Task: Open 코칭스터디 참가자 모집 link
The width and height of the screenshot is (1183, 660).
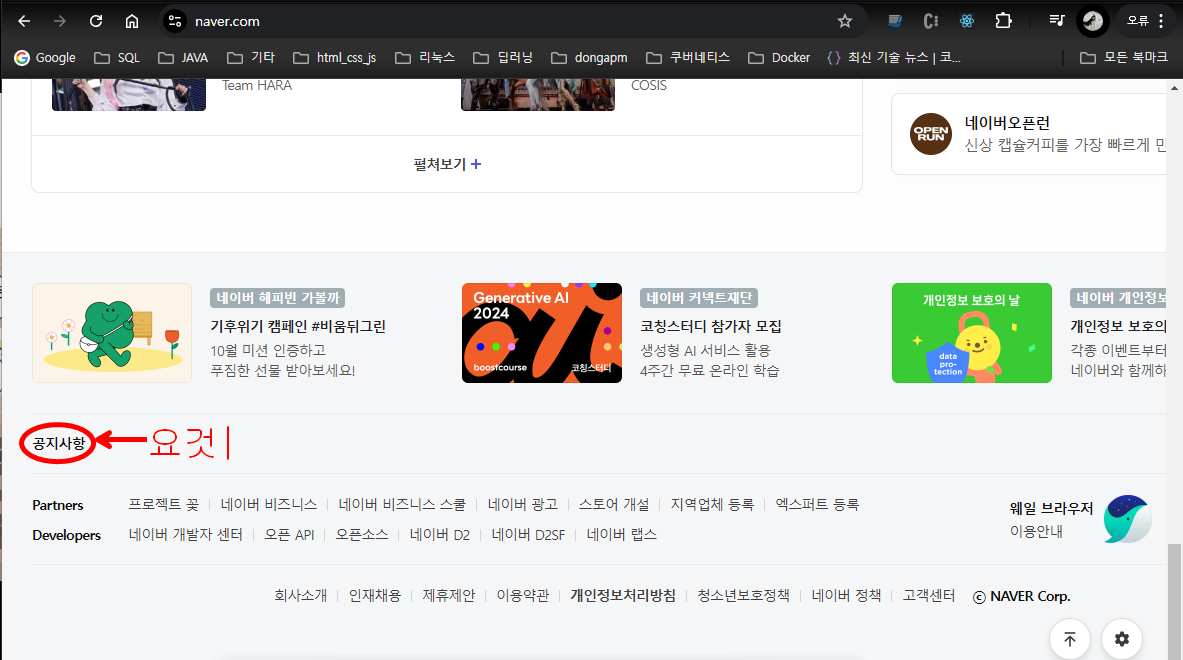Action: pyautogui.click(x=711, y=326)
